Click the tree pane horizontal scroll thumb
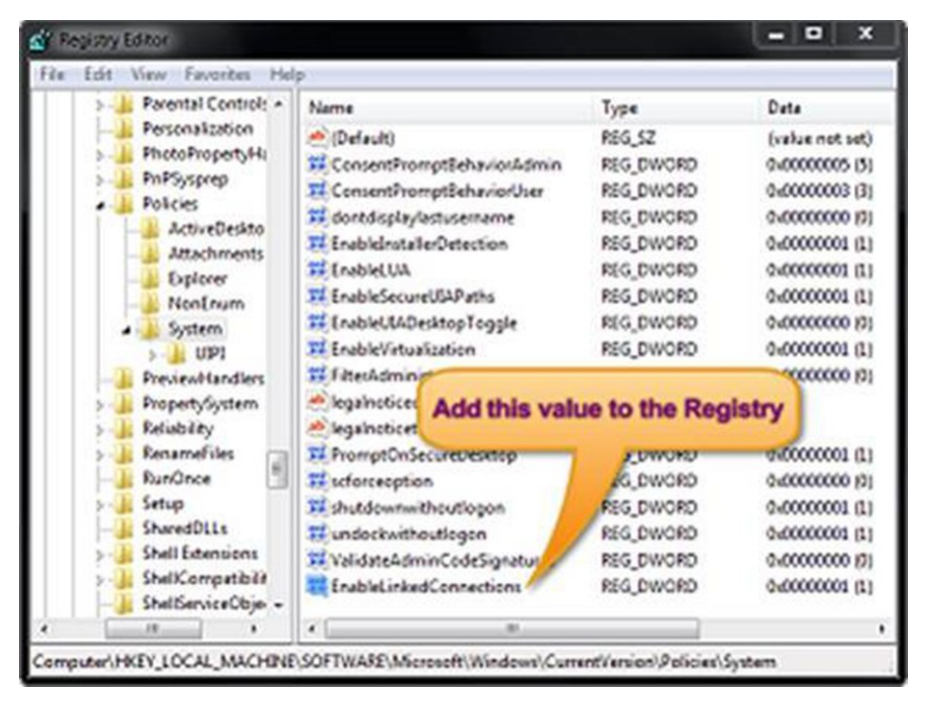The width and height of the screenshot is (927, 705). tap(153, 628)
